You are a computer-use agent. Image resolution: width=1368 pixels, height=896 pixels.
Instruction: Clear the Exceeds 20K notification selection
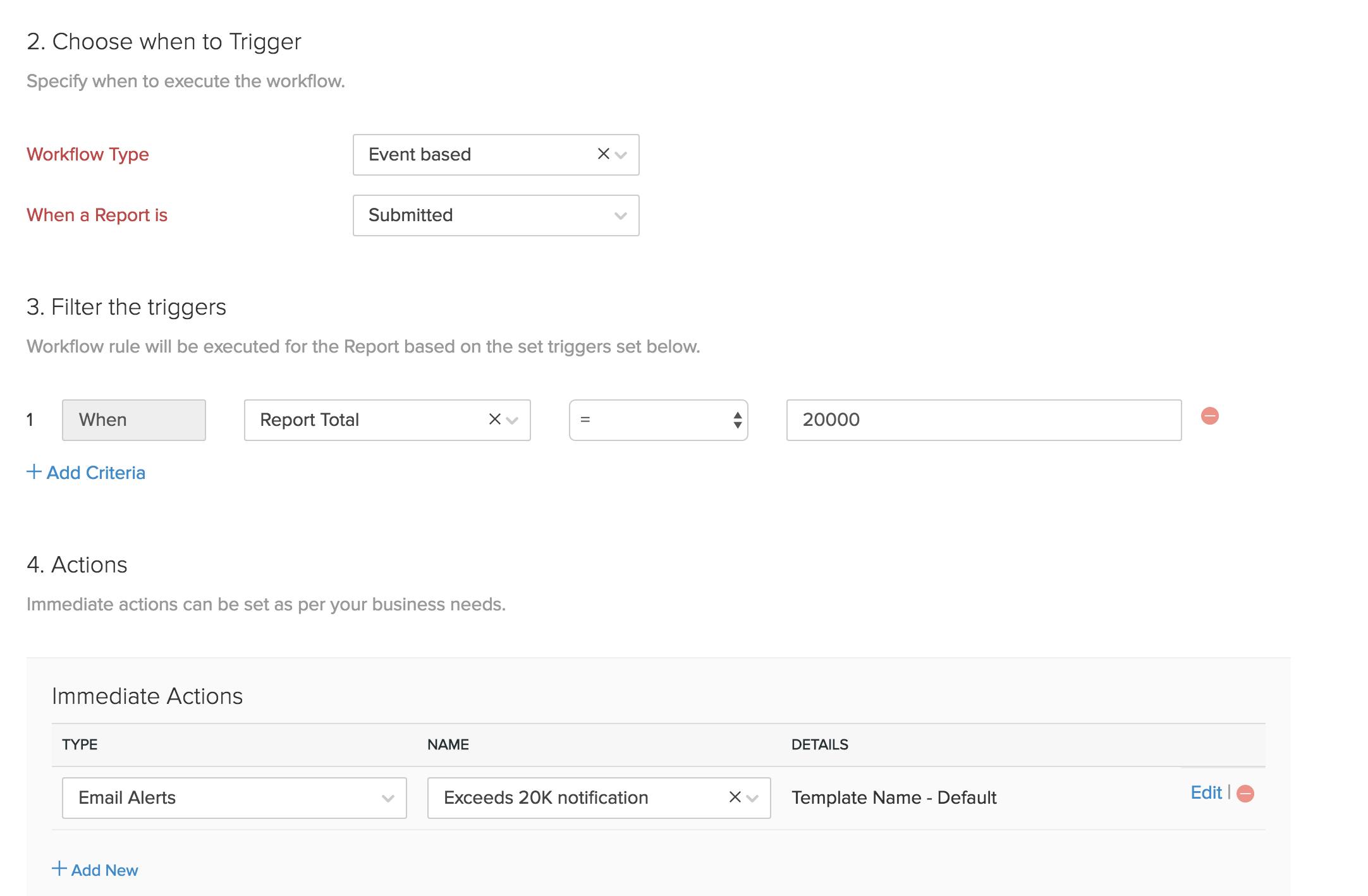click(x=735, y=797)
